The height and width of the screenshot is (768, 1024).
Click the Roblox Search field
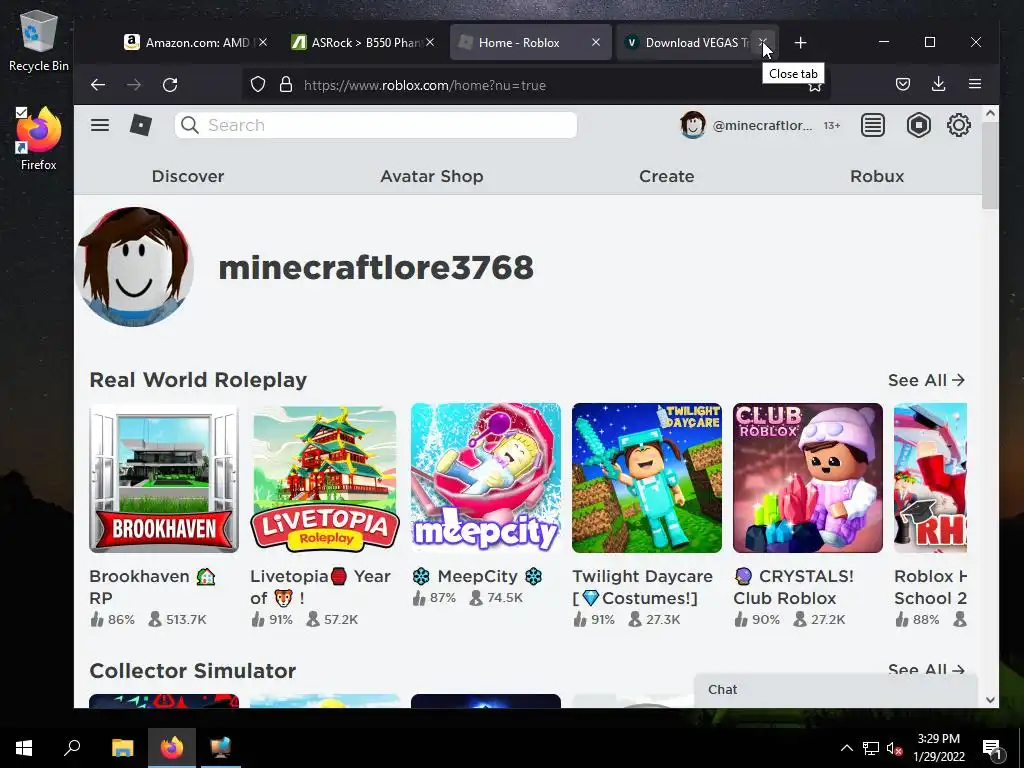[x=376, y=125]
